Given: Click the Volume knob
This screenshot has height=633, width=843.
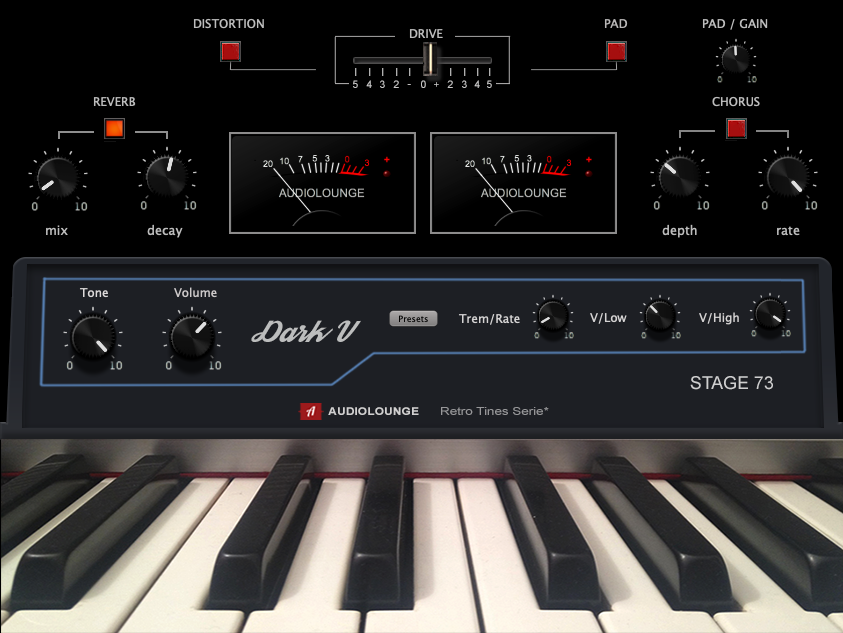Looking at the screenshot, I should pos(192,337).
